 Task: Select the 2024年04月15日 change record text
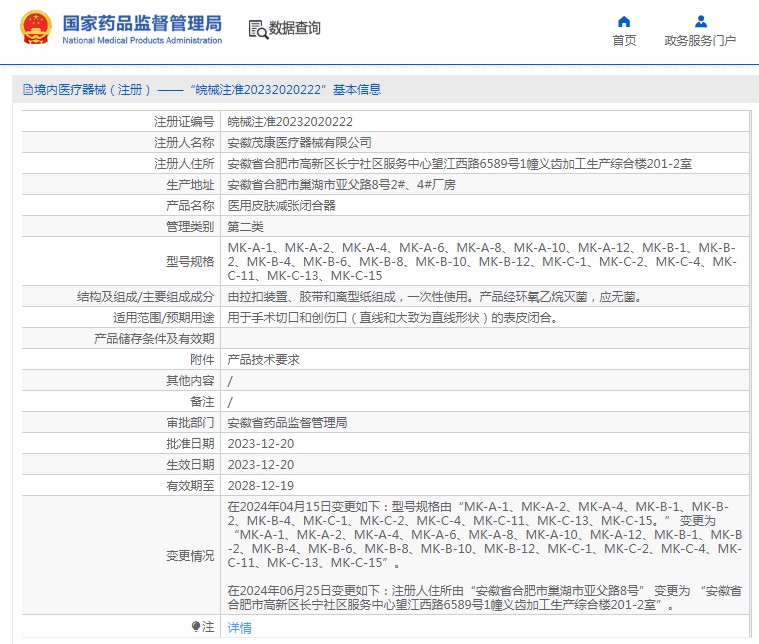(x=485, y=535)
